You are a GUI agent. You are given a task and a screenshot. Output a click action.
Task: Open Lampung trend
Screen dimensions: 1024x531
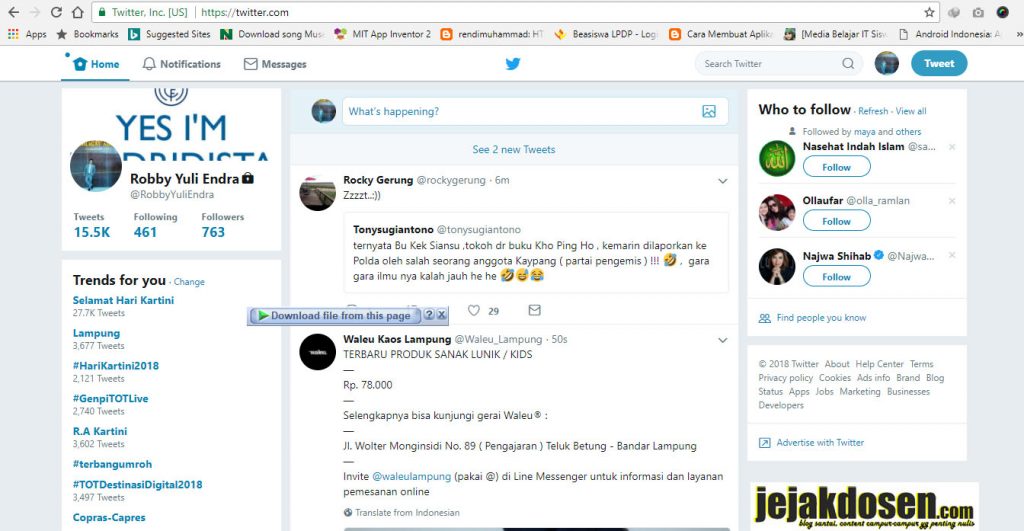[x=96, y=333]
